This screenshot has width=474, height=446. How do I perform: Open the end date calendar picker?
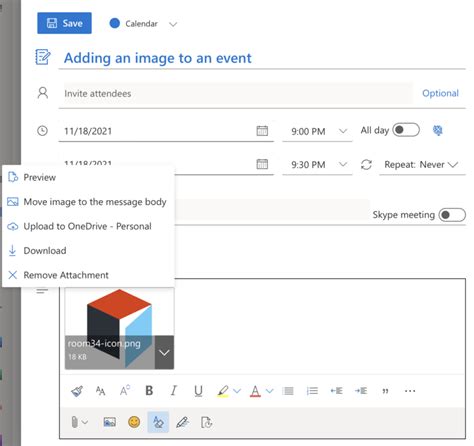click(x=262, y=164)
